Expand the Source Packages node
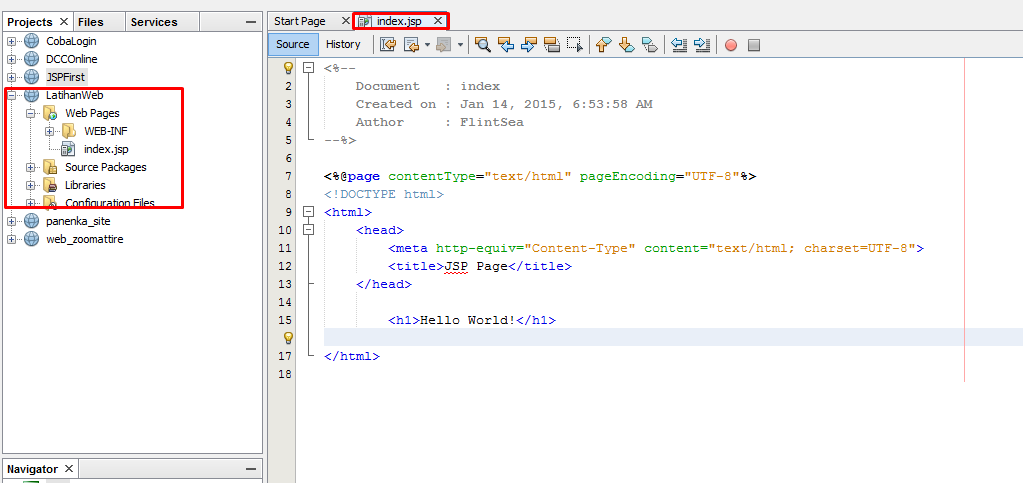Viewport: 1023px width, 483px height. pos(31,167)
